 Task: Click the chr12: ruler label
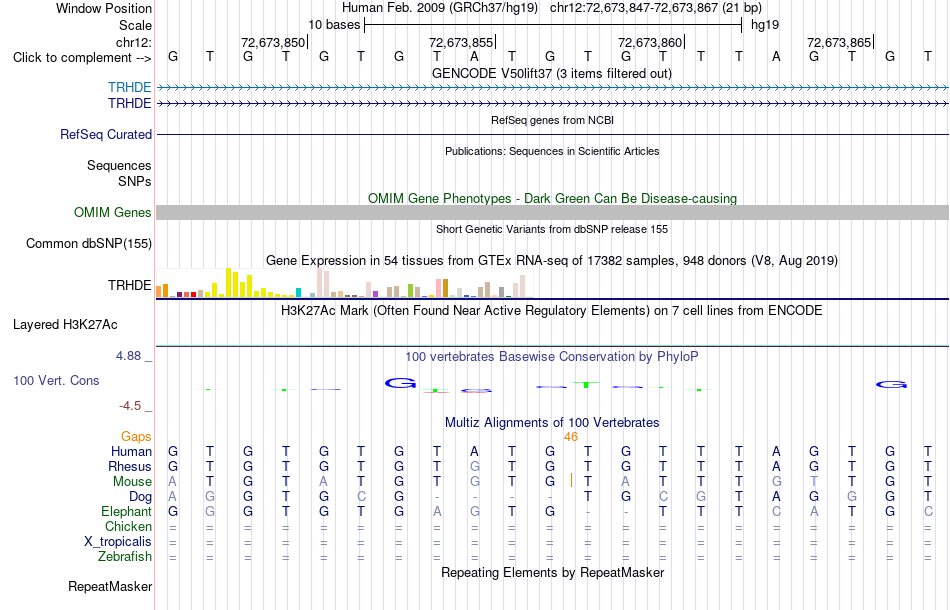coord(134,42)
